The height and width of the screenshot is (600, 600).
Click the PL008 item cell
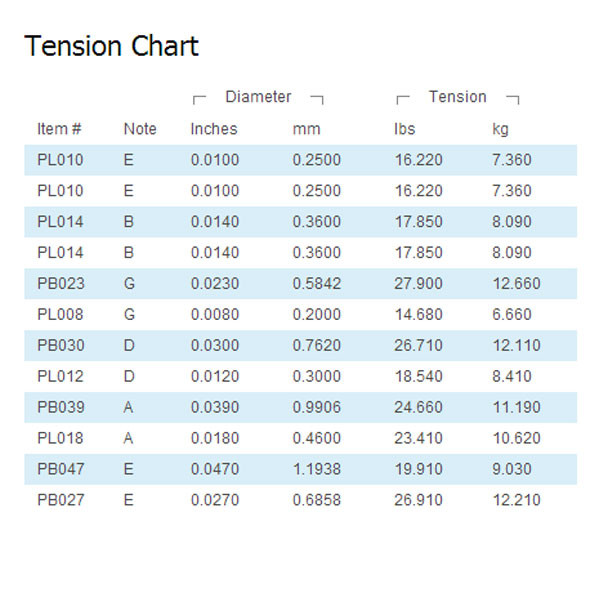(x=61, y=315)
